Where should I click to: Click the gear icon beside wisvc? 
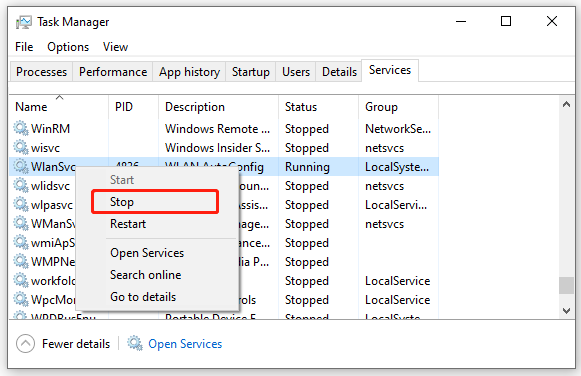(21, 147)
